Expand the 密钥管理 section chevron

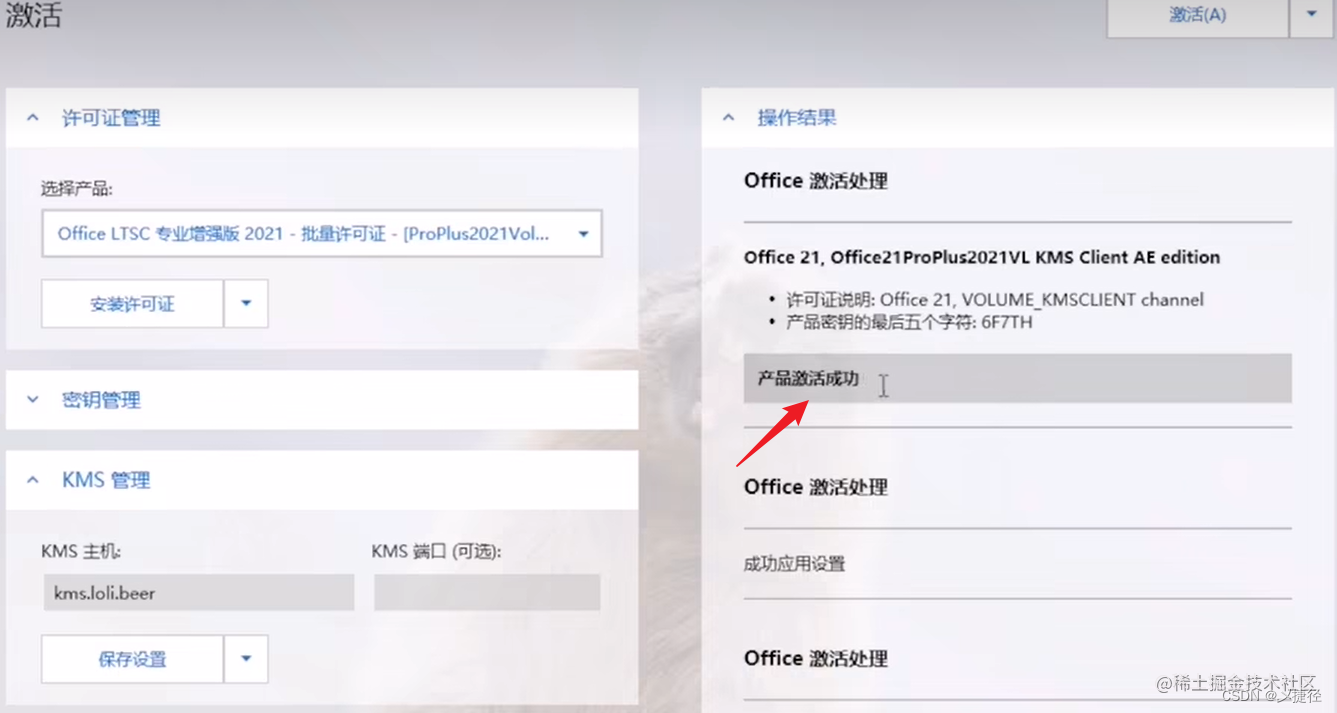pyautogui.click(x=33, y=400)
